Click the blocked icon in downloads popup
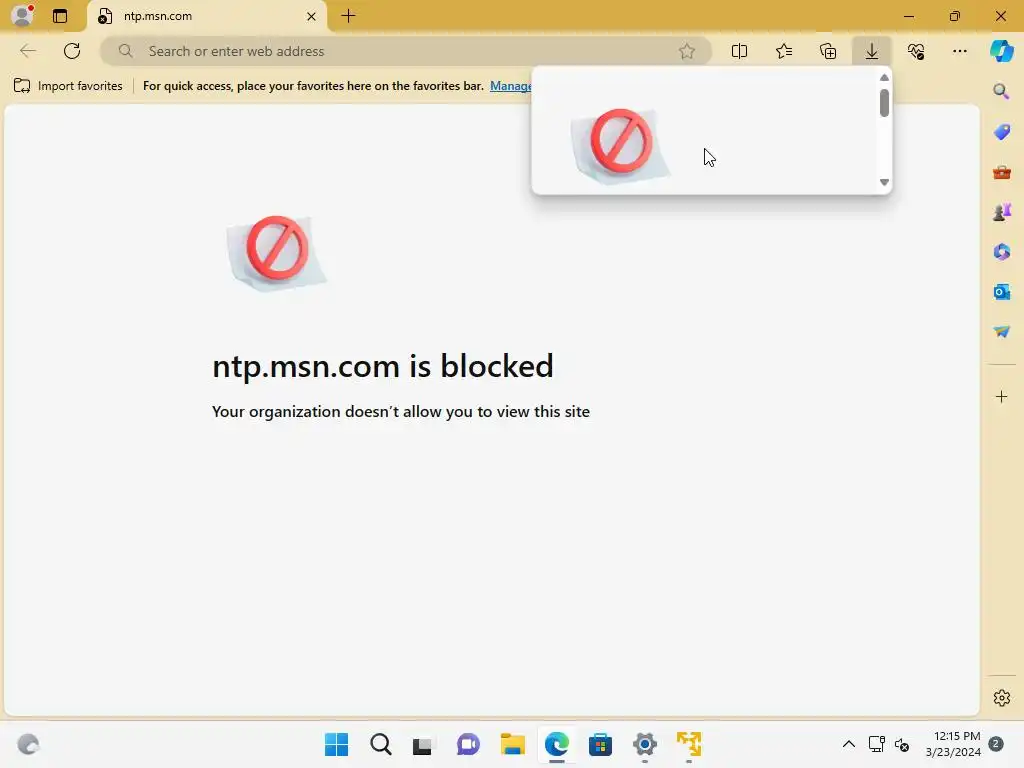This screenshot has width=1024, height=768. (x=620, y=146)
